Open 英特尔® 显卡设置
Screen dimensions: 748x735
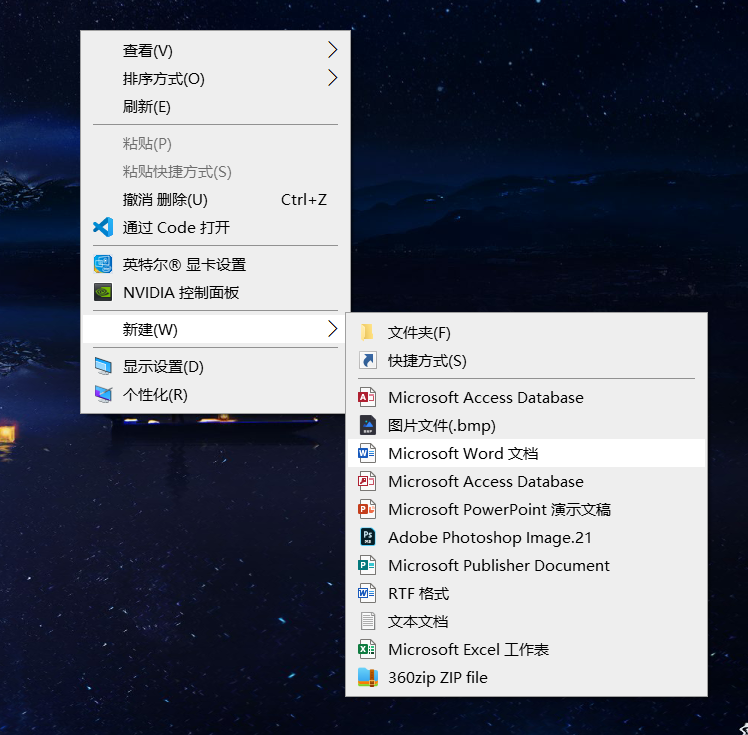click(216, 264)
